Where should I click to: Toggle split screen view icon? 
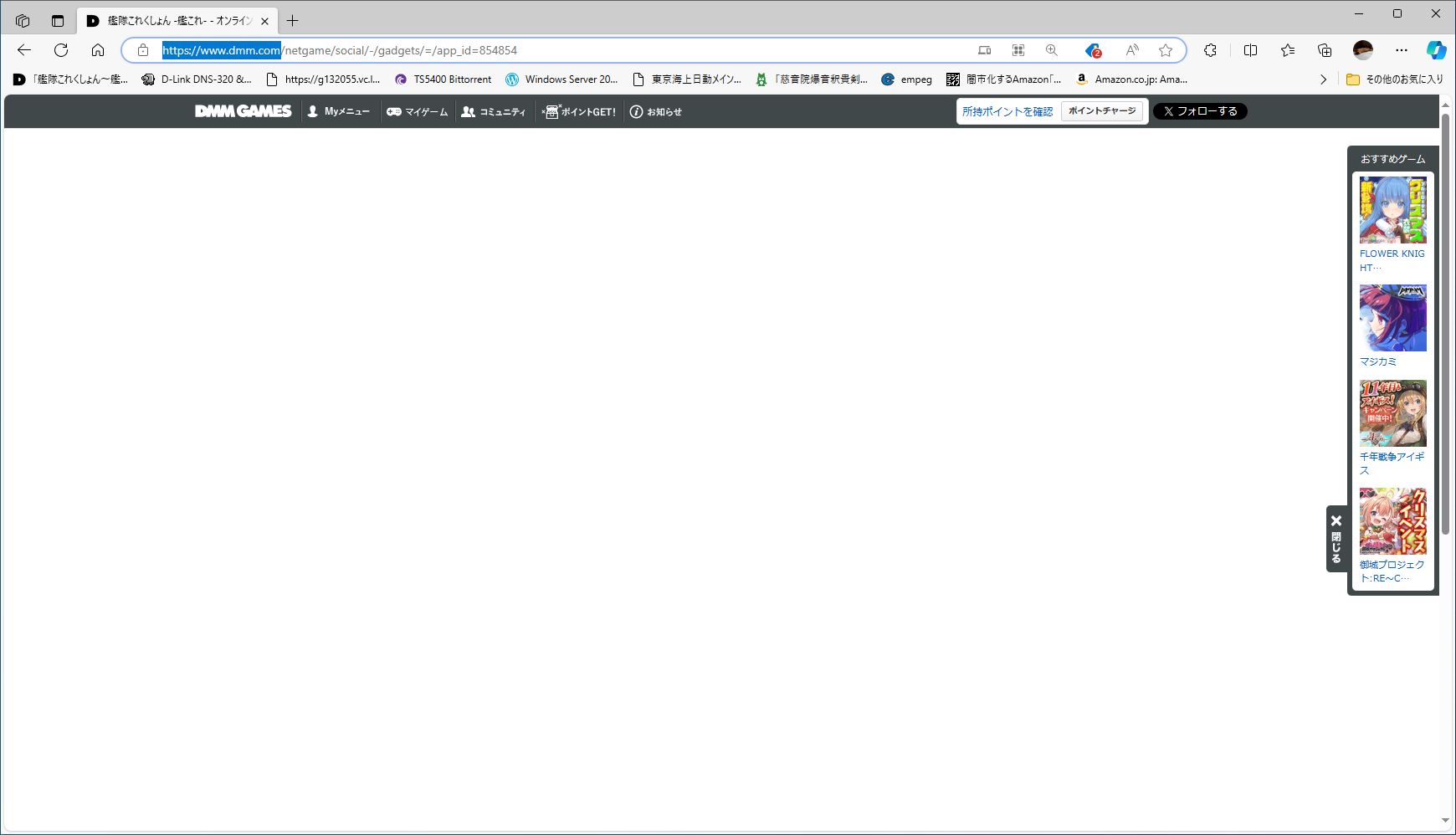pos(1250,50)
